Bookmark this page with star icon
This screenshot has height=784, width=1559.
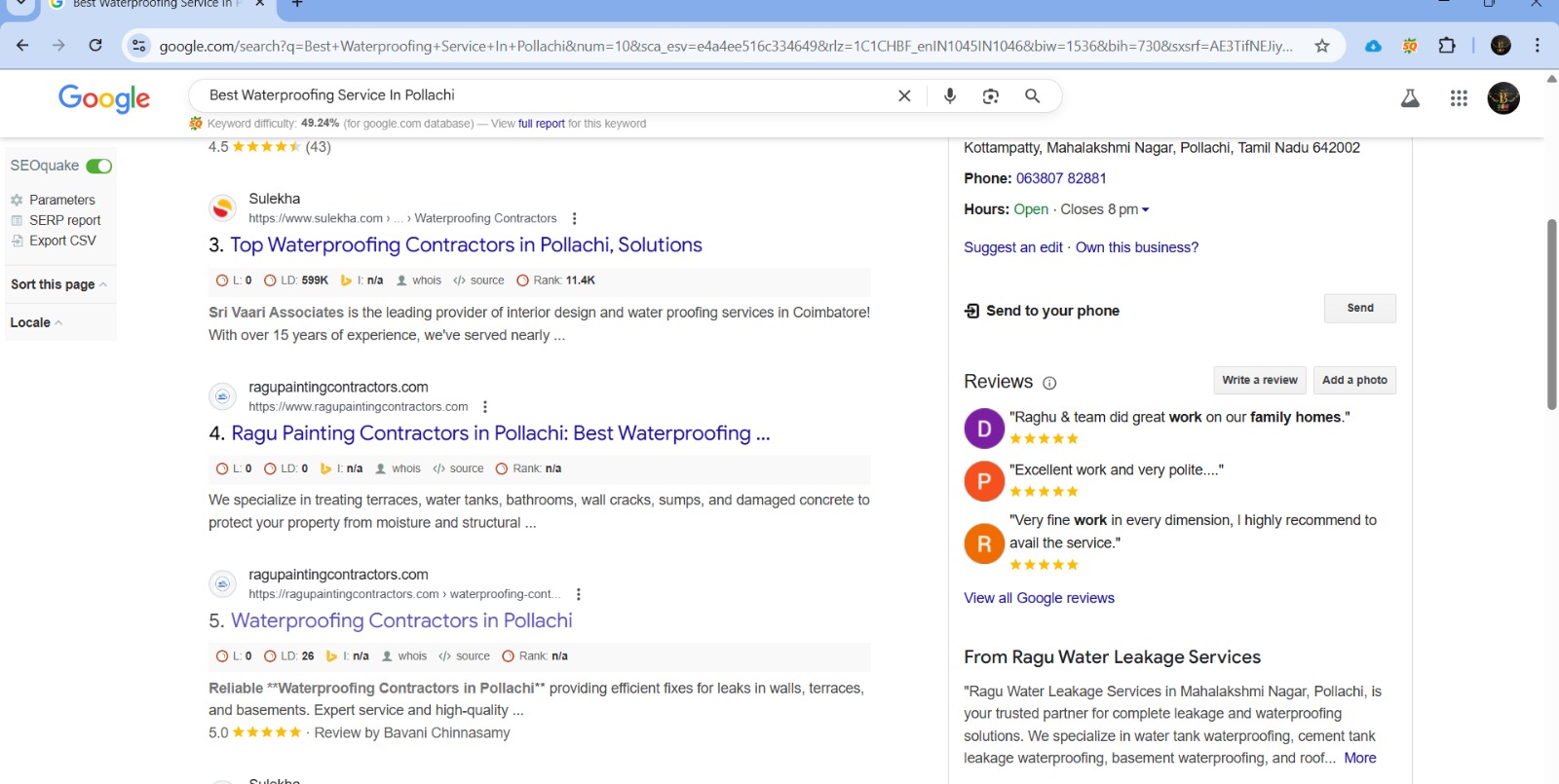(1321, 46)
